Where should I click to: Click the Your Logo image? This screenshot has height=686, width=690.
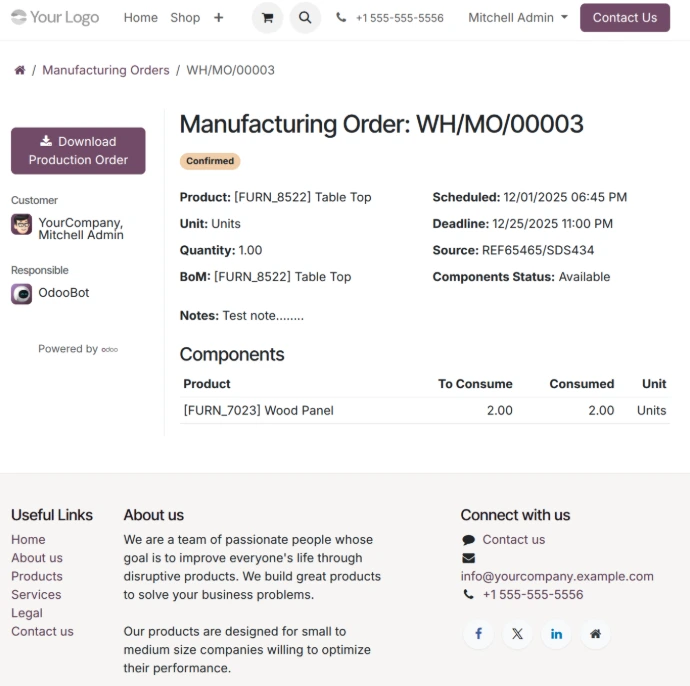(55, 17)
